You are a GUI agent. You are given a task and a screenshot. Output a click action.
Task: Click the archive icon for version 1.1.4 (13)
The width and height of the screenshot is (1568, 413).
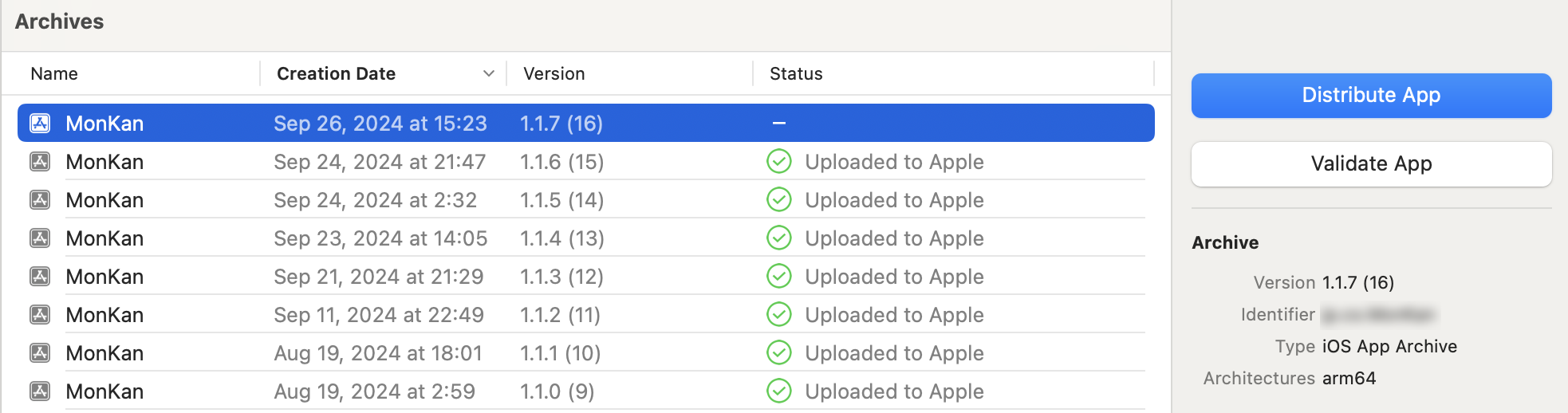tap(40, 238)
